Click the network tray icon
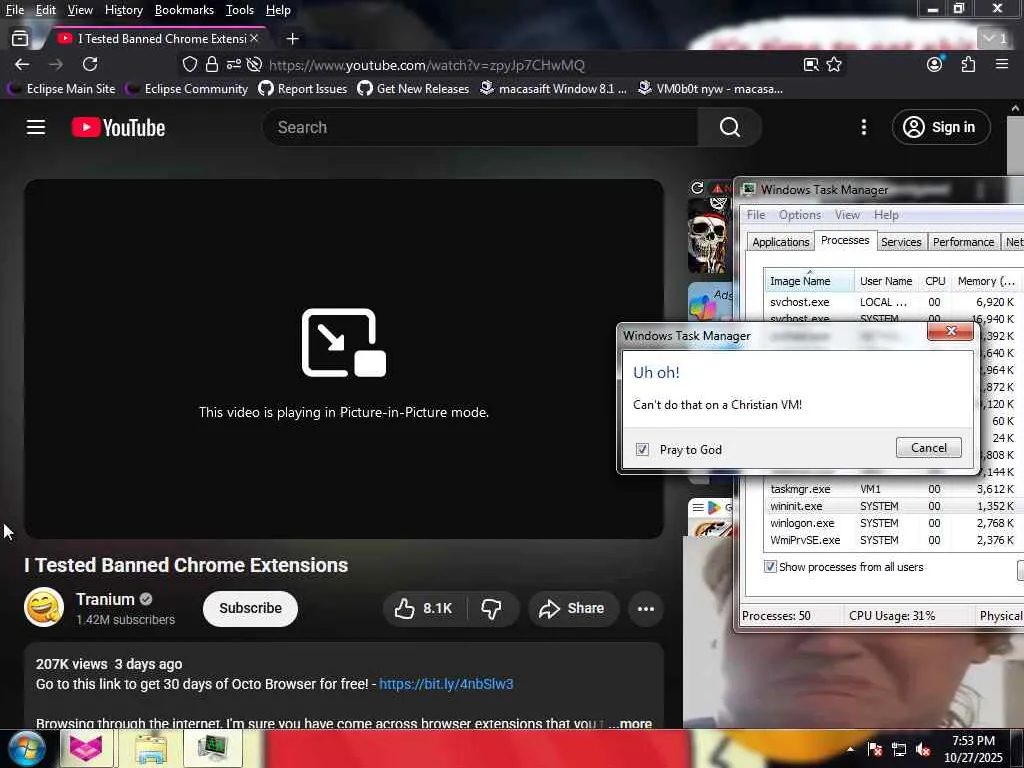The image size is (1024, 768). 899,750
